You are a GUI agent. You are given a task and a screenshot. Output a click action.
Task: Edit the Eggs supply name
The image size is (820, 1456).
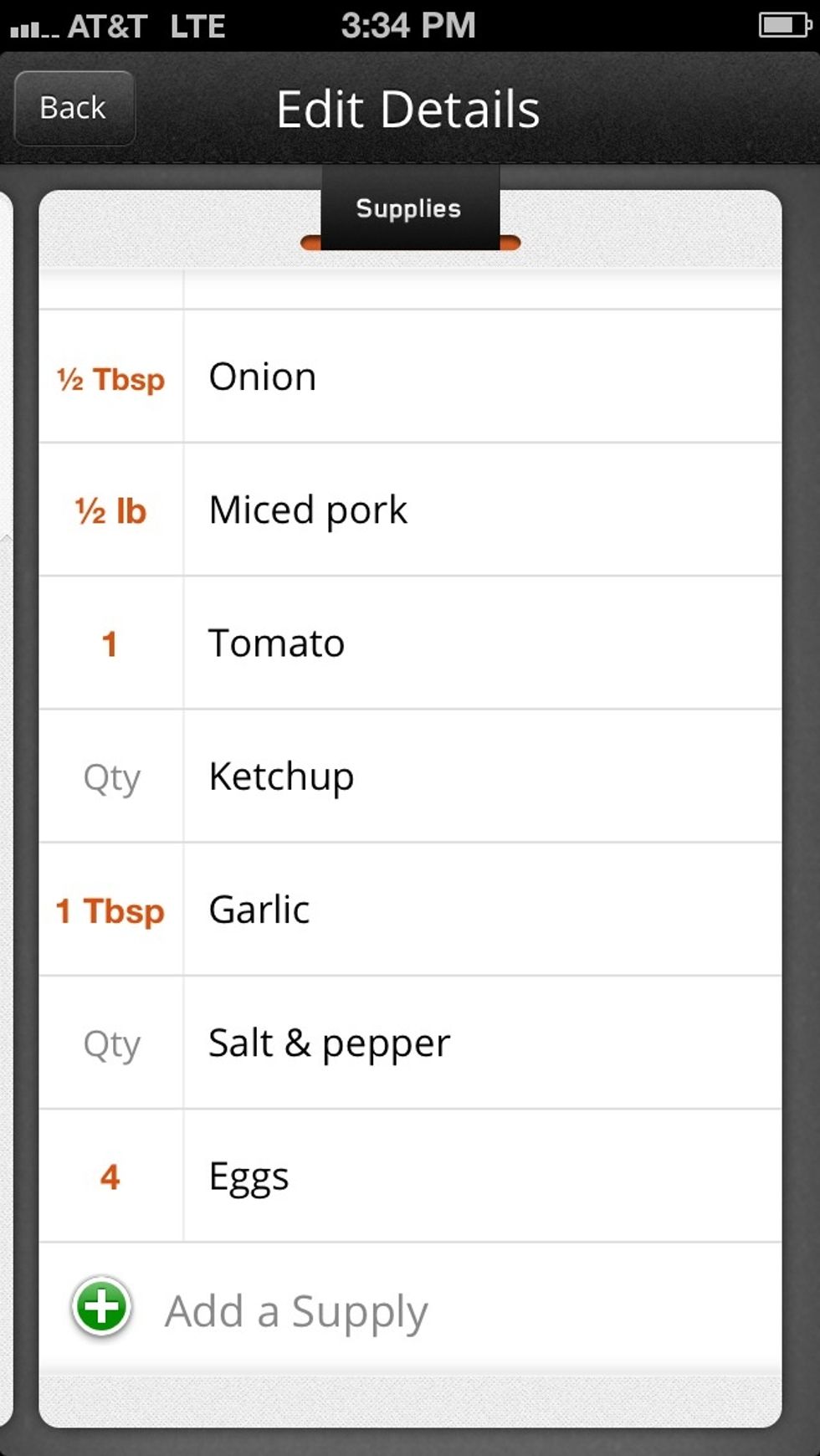(x=249, y=1177)
